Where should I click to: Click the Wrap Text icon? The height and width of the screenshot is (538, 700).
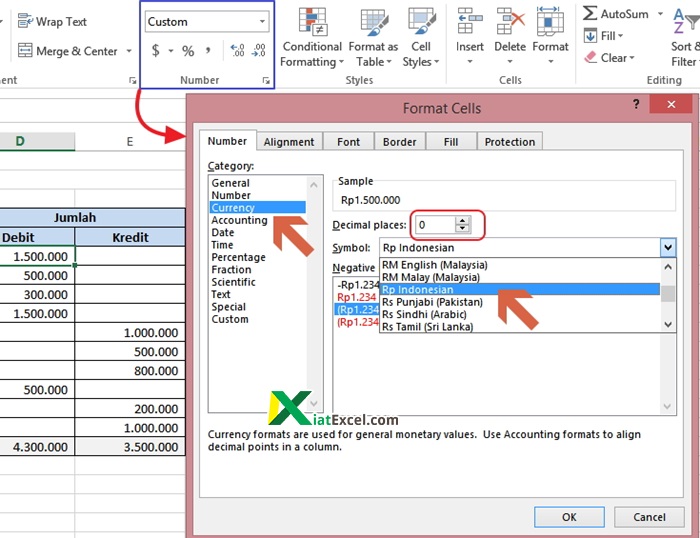[25, 21]
